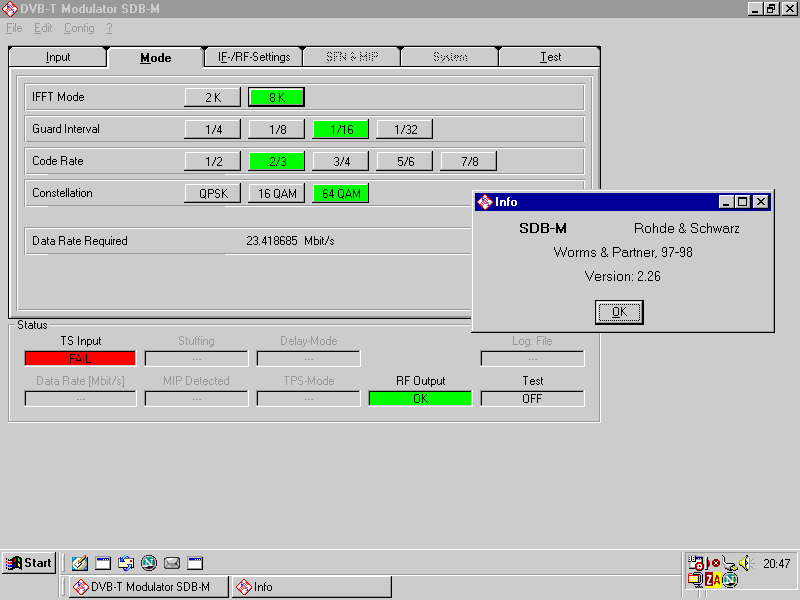Click the Log. File status field
Viewport: 800px width, 600px height.
point(533,359)
